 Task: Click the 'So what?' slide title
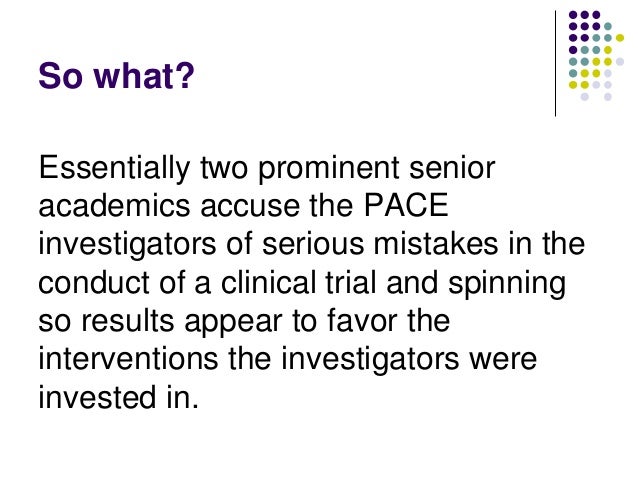pyautogui.click(x=116, y=76)
